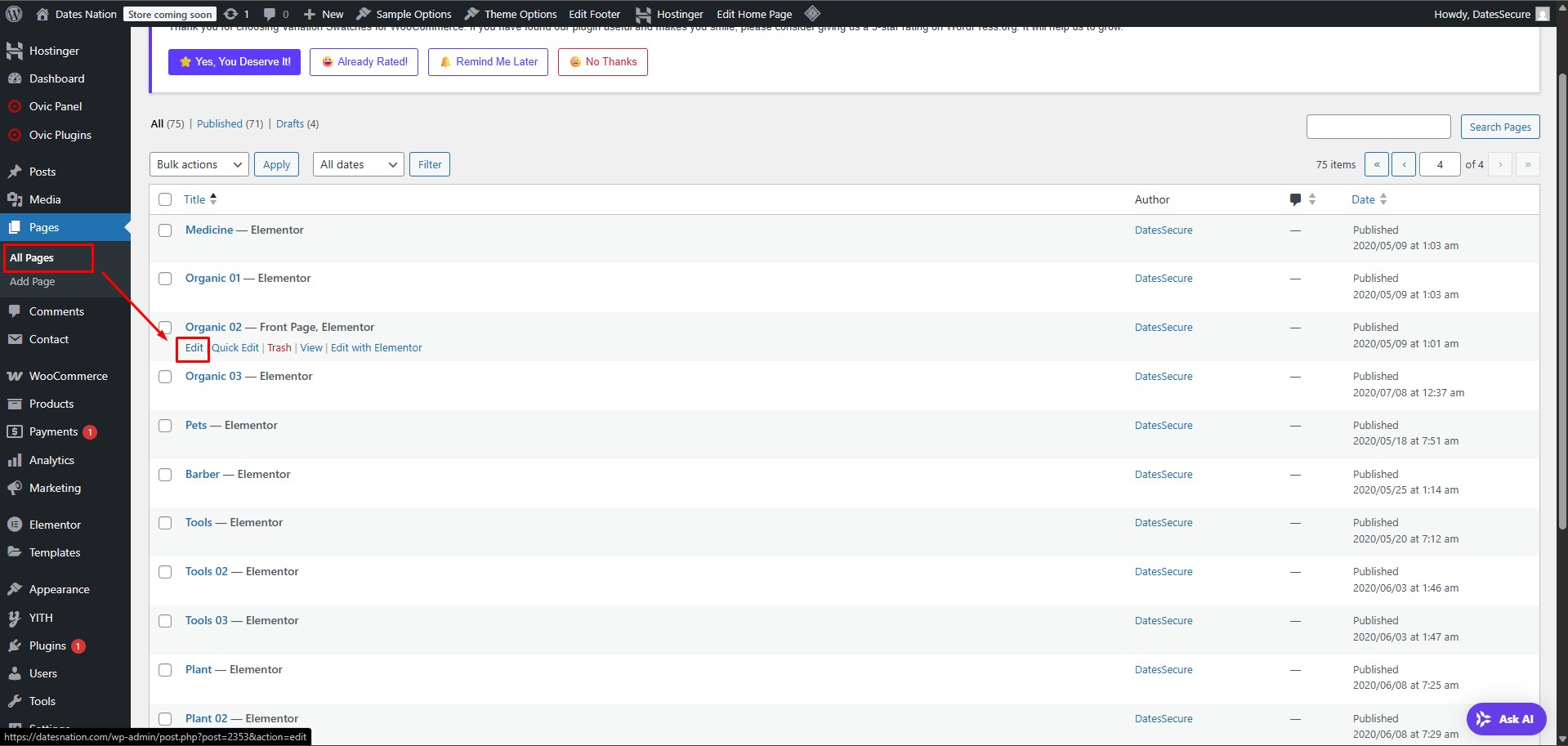Check the Organic 03 page checkbox
This screenshot has width=1568, height=746.
(165, 377)
